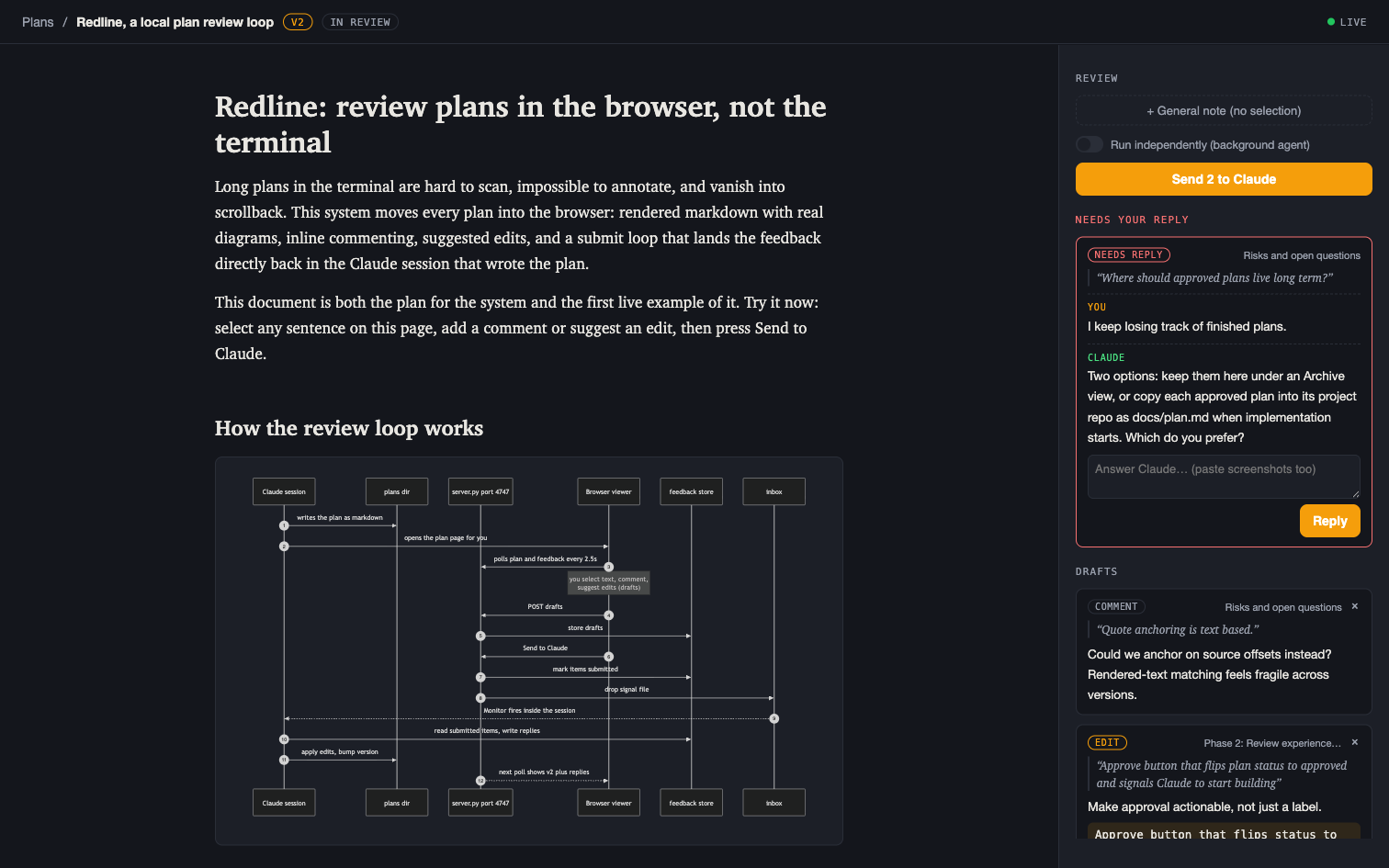Image resolution: width=1389 pixels, height=868 pixels.
Task: Click quote 'Quote anchoring is text based.'
Action: (1178, 629)
